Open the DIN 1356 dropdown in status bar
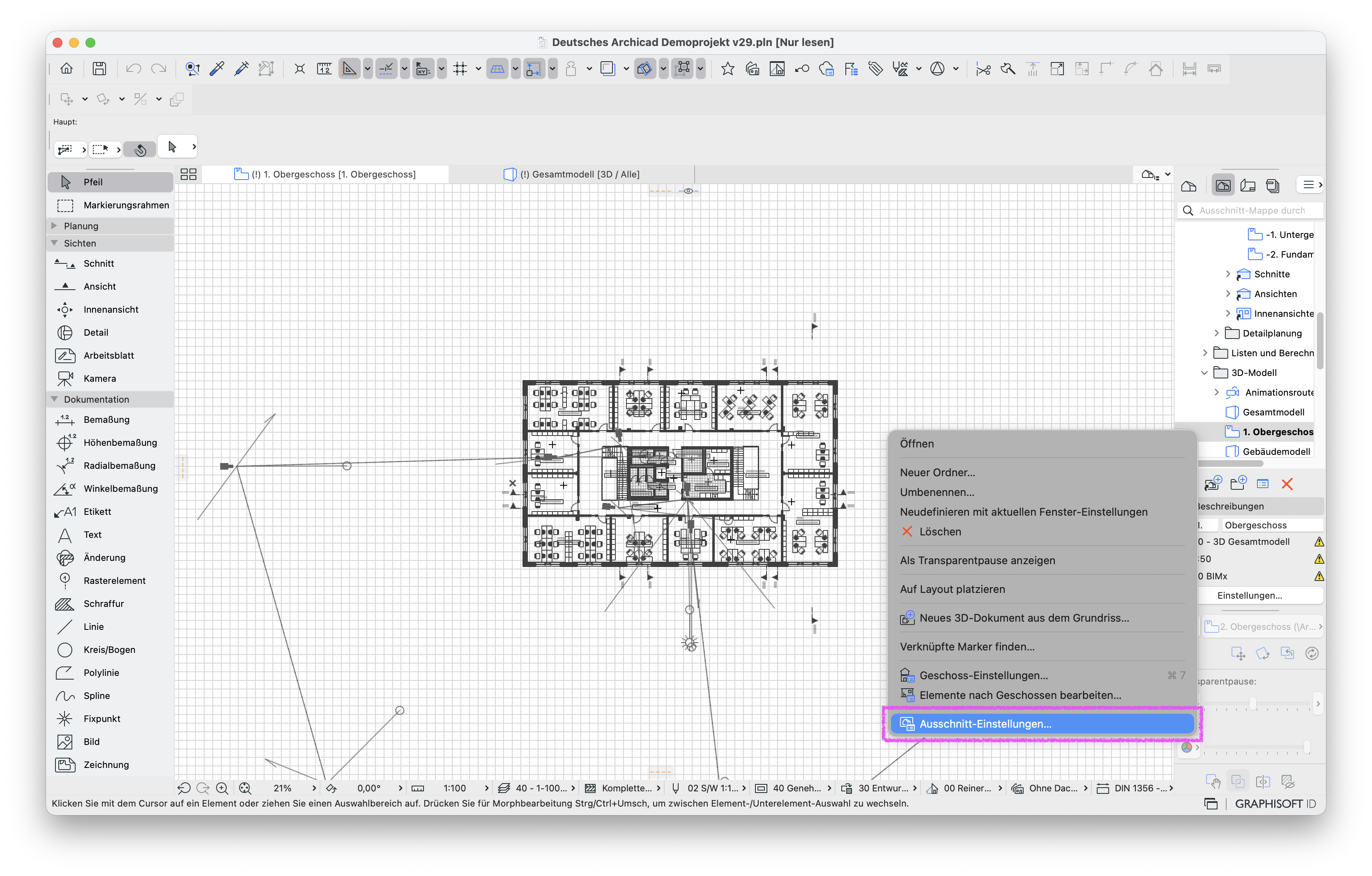Viewport: 1372px width, 876px height. [x=1135, y=788]
